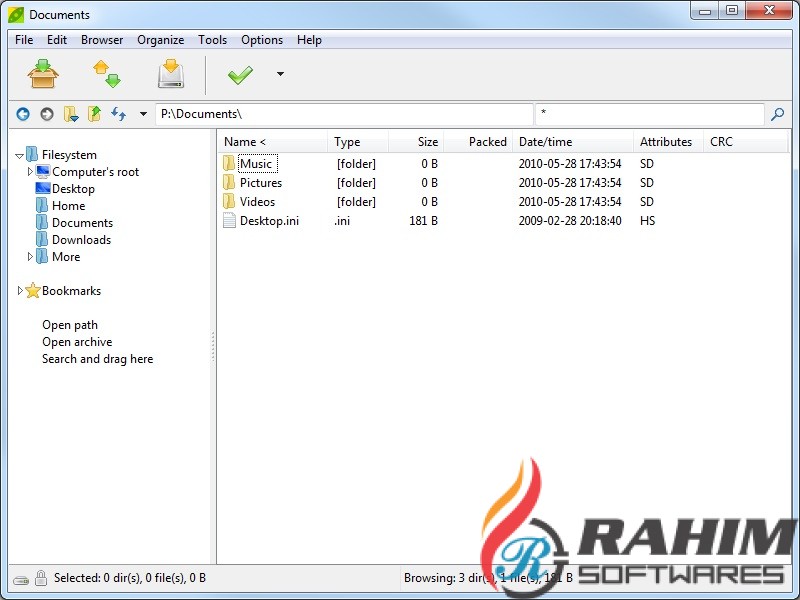
Task: Open the dropdown arrow beside the checkmark
Action: [280, 74]
